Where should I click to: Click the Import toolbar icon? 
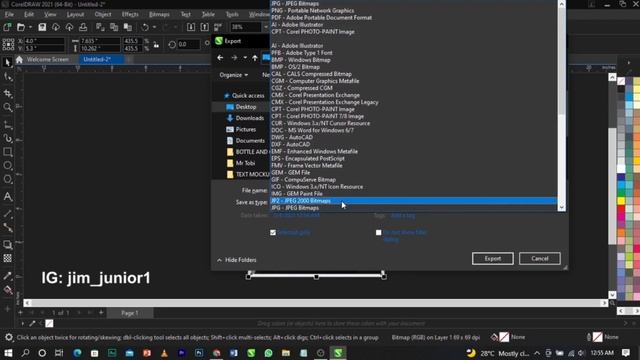coord(191,27)
